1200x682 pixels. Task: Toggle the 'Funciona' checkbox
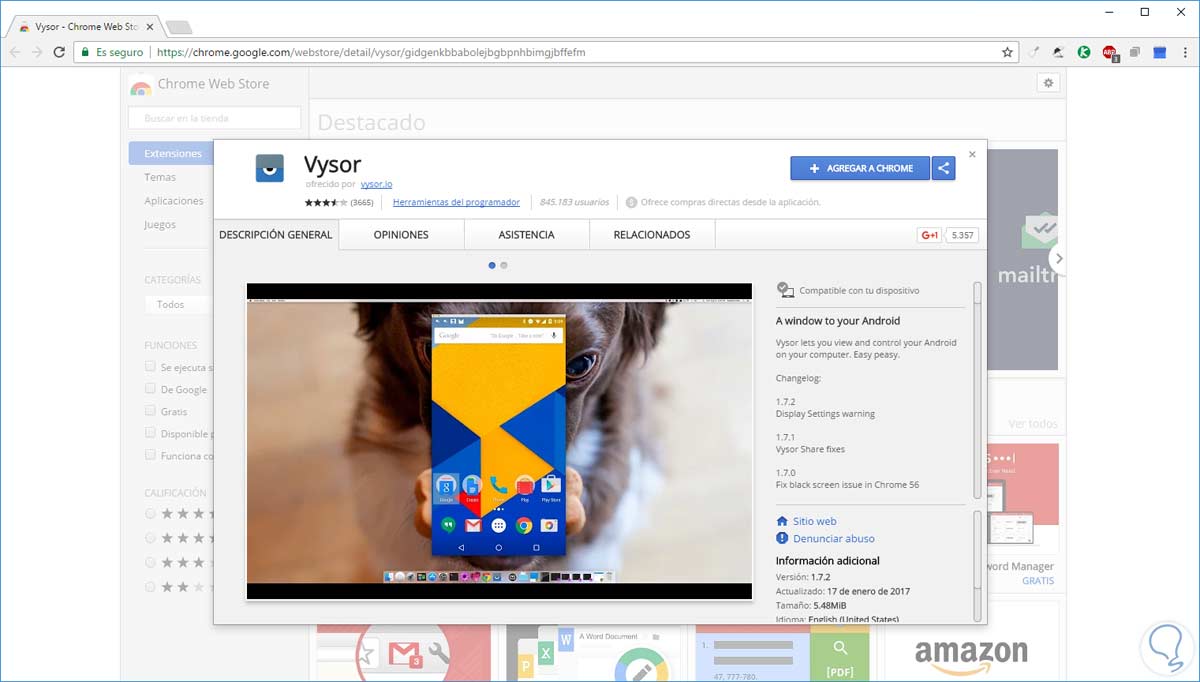coord(150,455)
